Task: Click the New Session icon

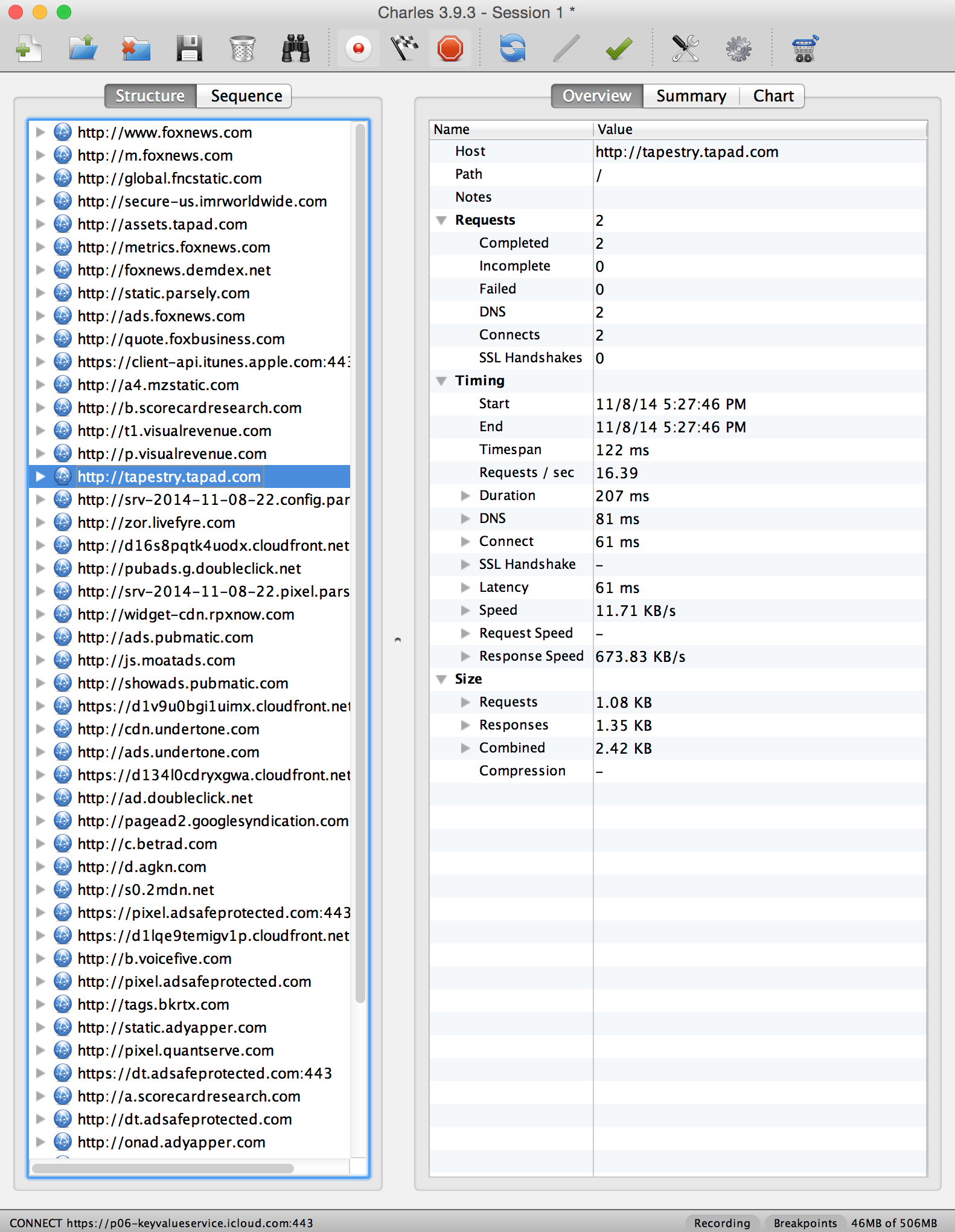Action: pyautogui.click(x=28, y=48)
